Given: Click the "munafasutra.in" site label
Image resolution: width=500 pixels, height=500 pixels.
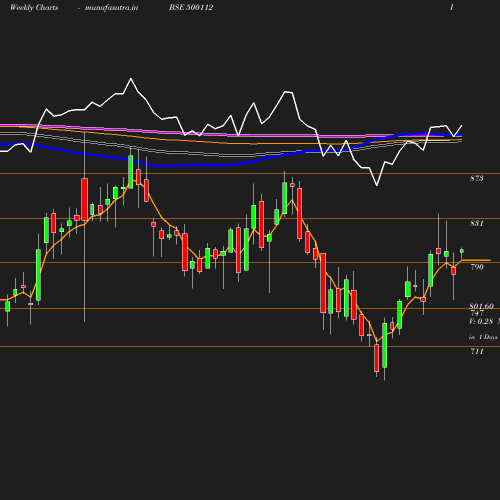Looking at the screenshot, I should click(111, 7).
